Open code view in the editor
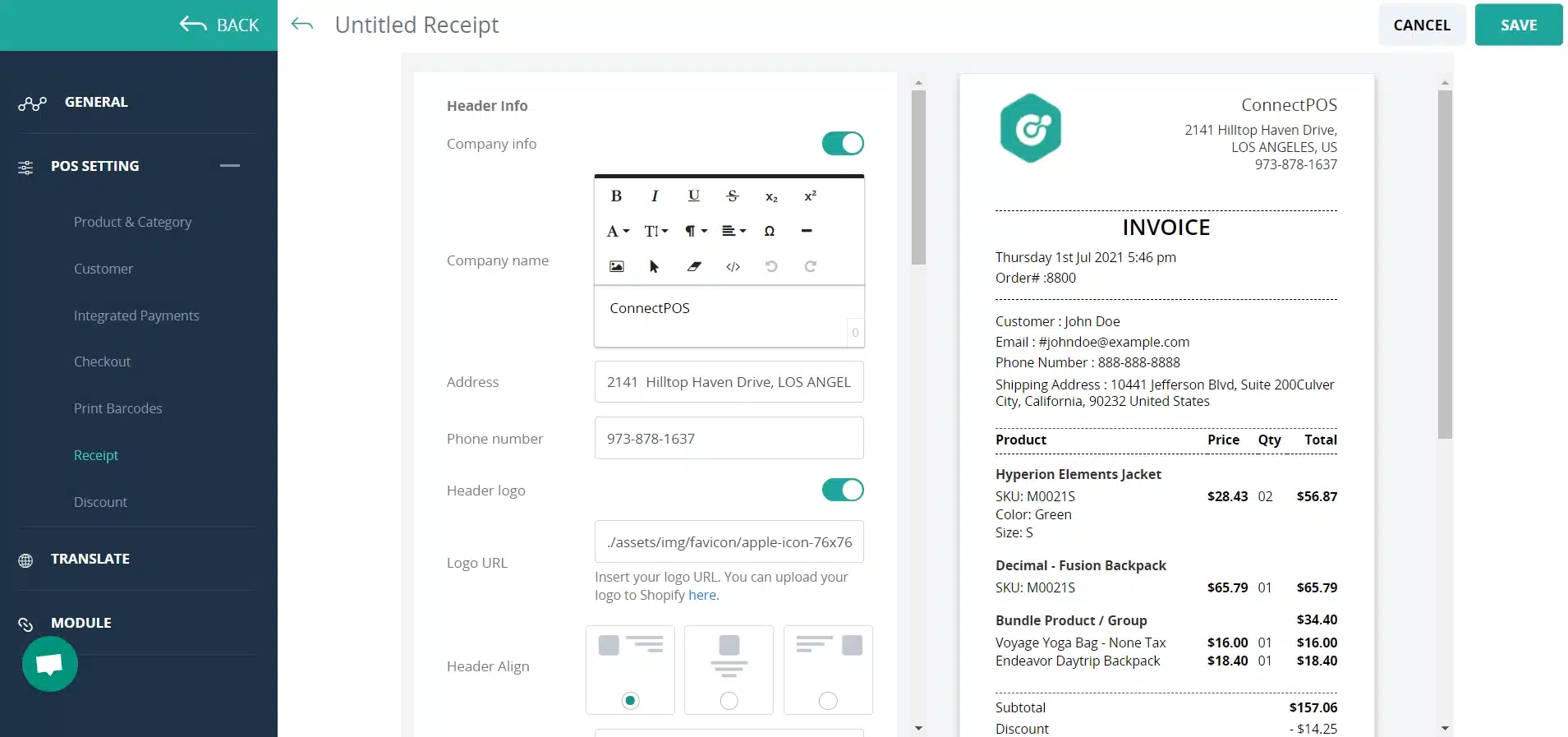 [x=733, y=266]
